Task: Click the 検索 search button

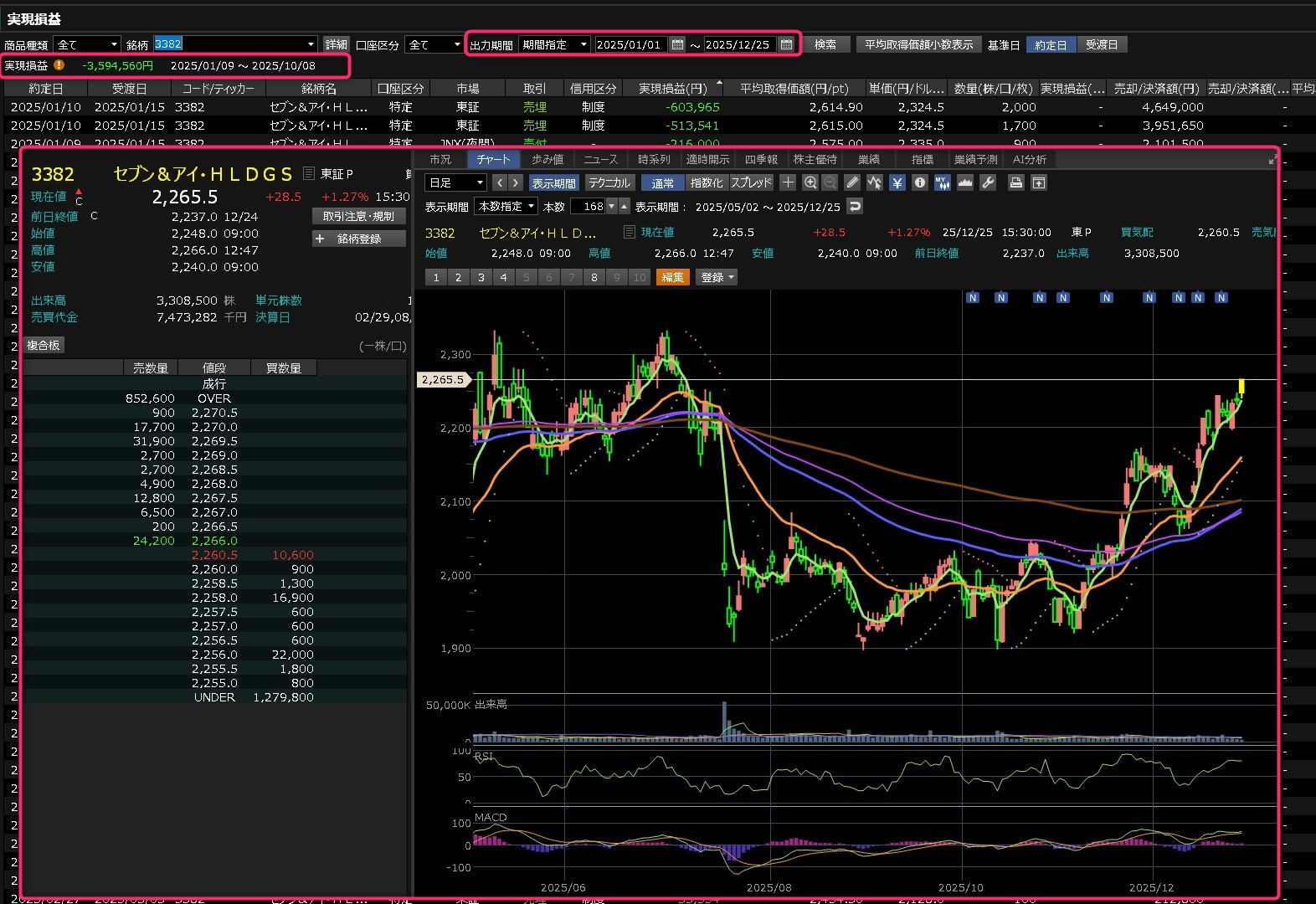Action: [x=825, y=44]
